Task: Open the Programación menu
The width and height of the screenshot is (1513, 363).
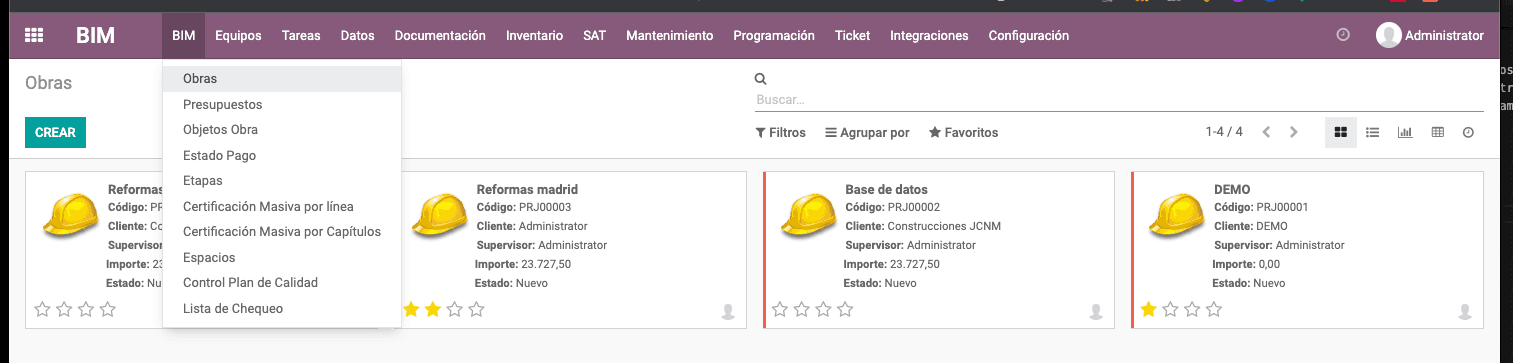Action: (774, 35)
